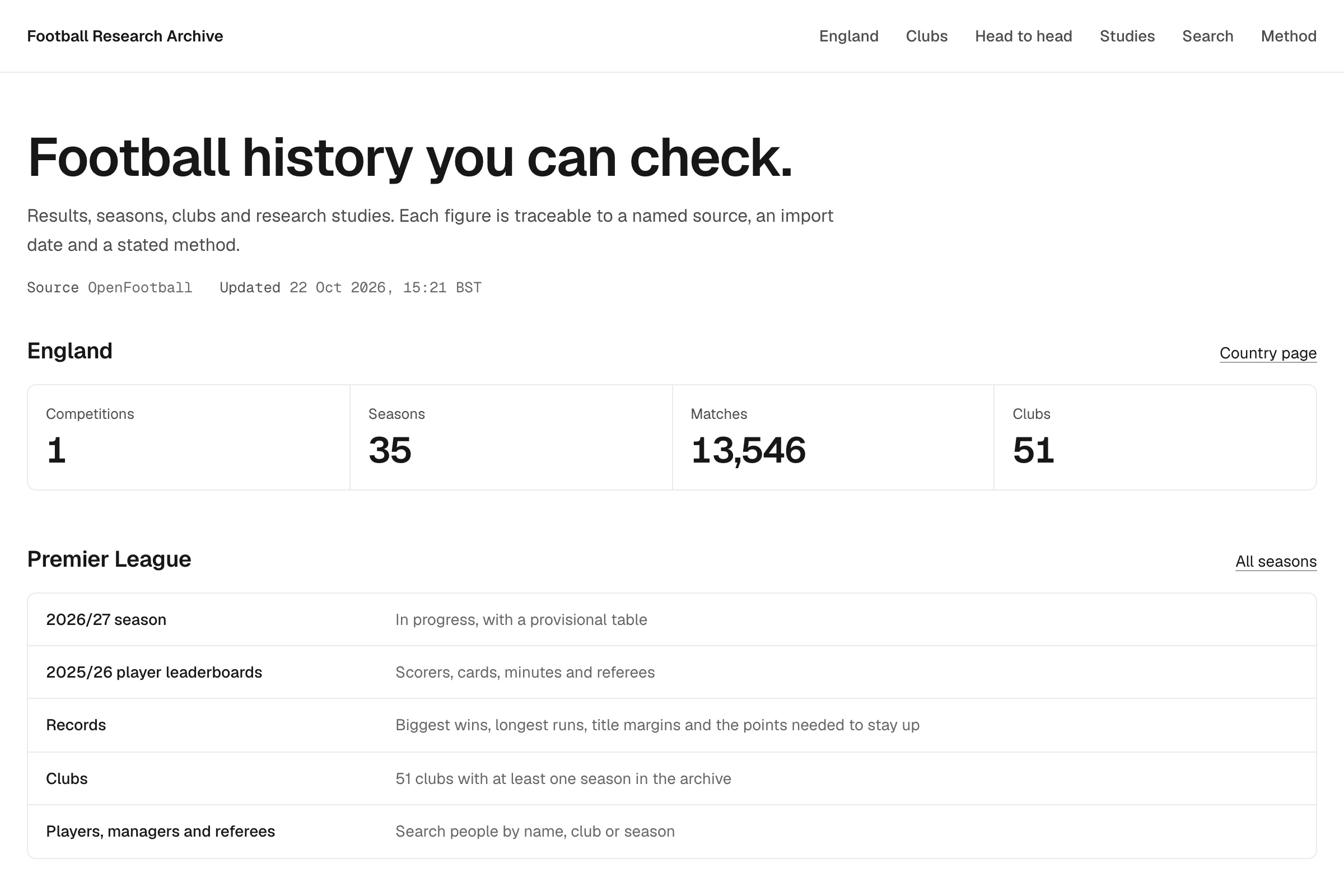Click 'In progress, with a provisional table' text
Screen dimensions: 1344x896
tap(521, 620)
